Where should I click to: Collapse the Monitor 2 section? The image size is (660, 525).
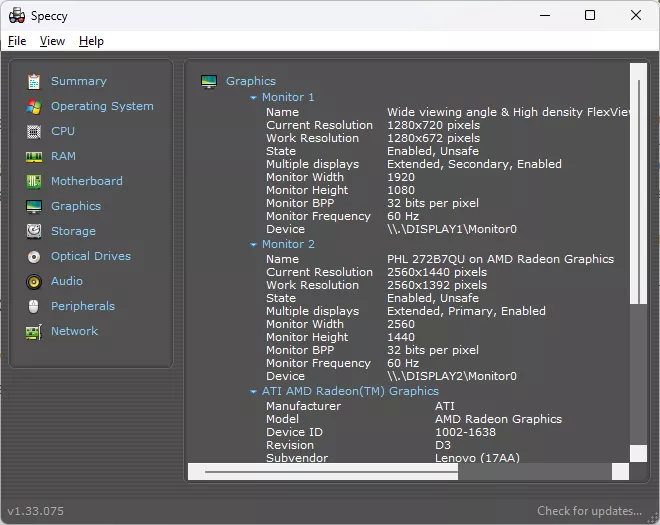(254, 245)
